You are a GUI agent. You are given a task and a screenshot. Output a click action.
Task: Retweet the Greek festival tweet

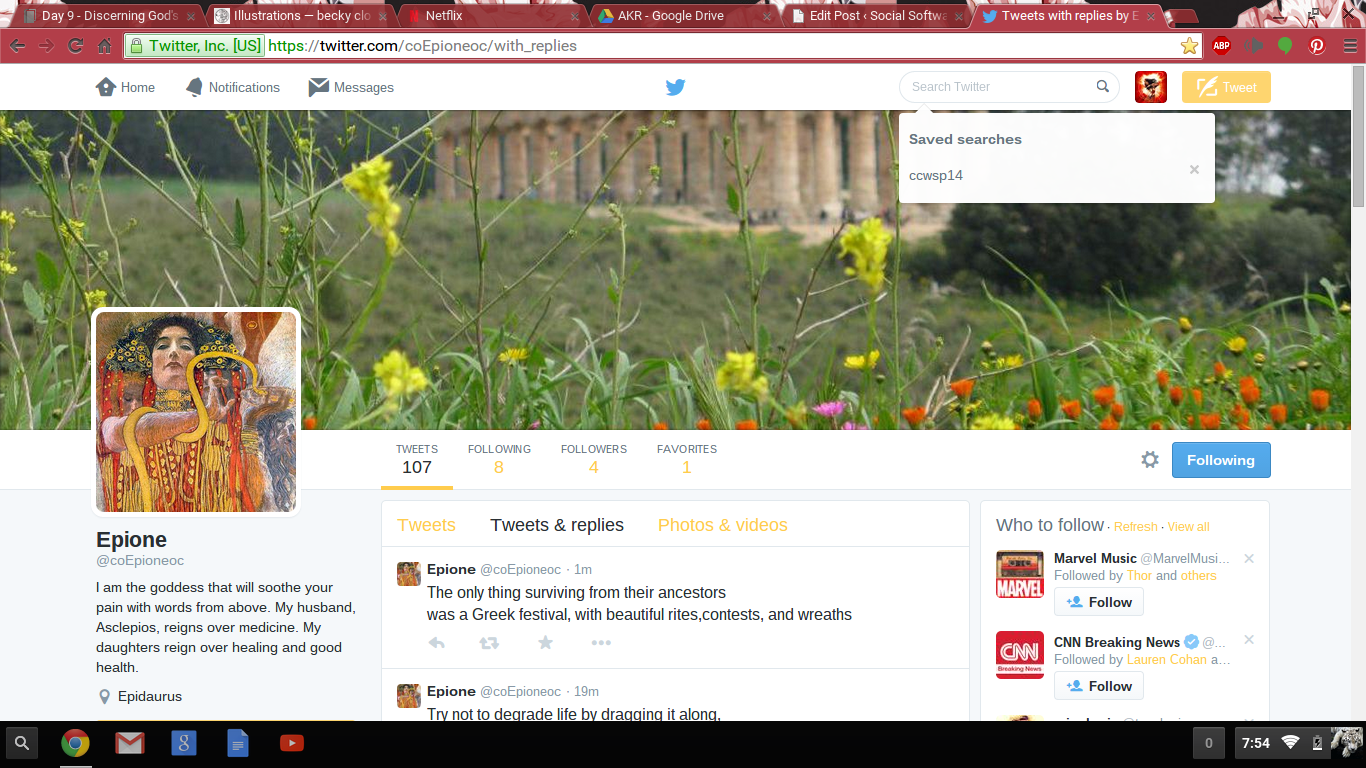click(x=489, y=643)
